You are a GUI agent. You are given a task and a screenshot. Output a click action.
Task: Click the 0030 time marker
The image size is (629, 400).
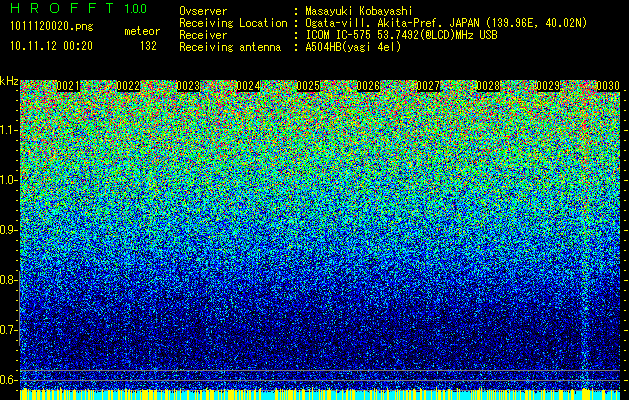(608, 86)
